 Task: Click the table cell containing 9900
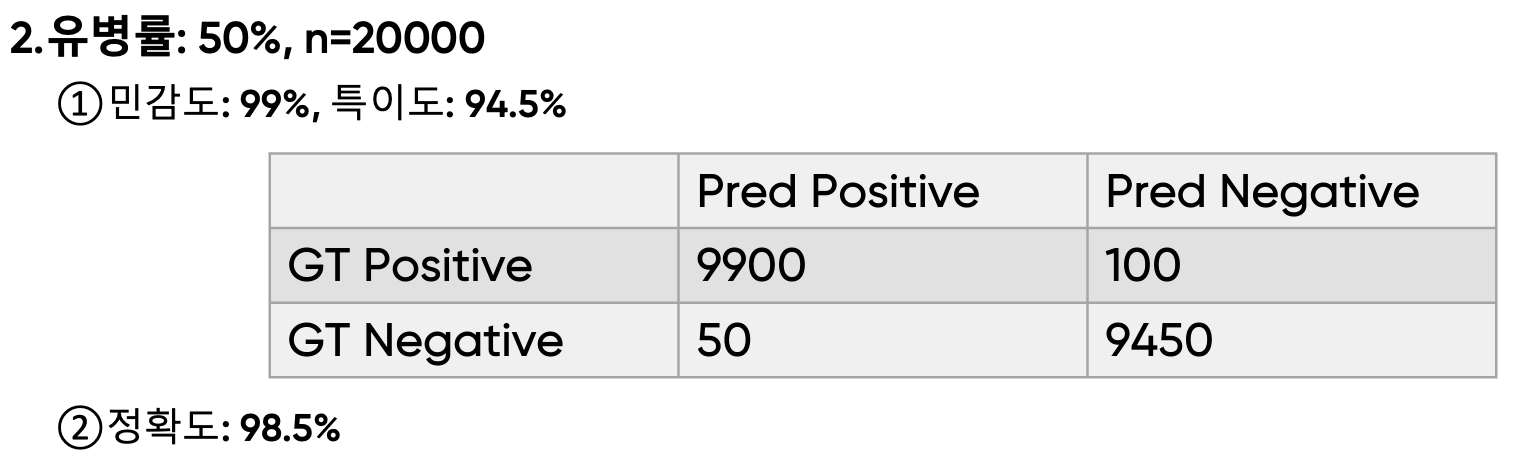tap(882, 265)
